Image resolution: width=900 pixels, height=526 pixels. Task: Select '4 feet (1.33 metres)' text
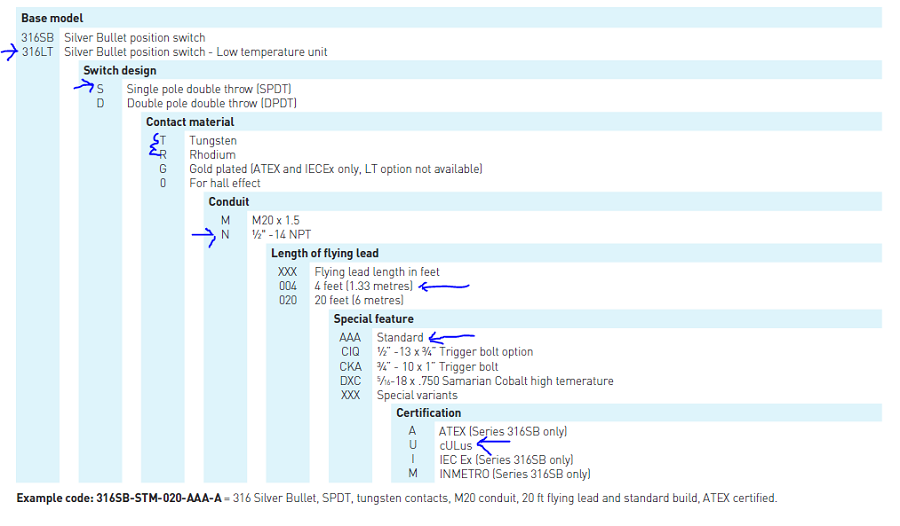point(363,286)
